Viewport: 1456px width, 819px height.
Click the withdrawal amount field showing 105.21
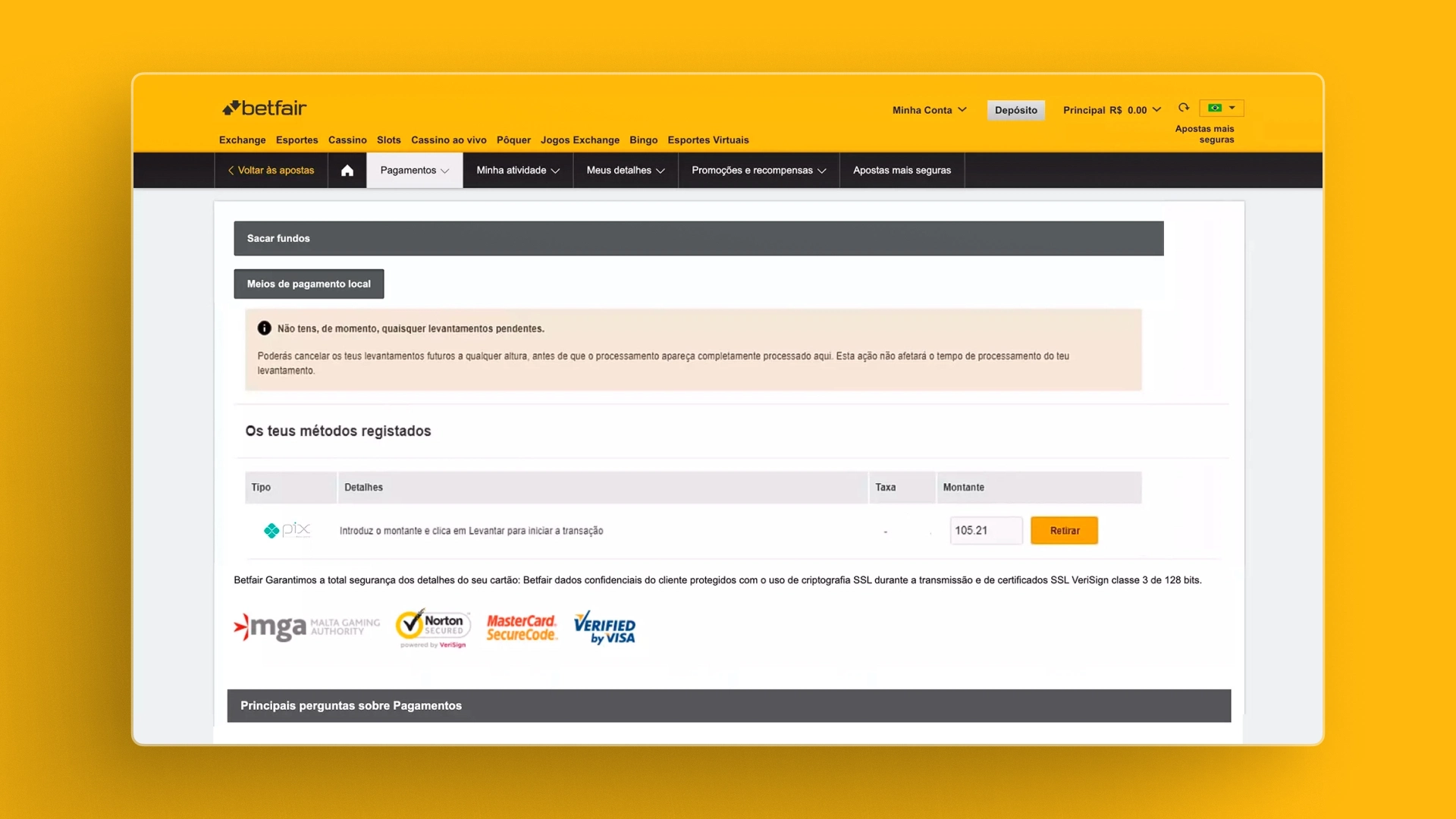click(984, 530)
